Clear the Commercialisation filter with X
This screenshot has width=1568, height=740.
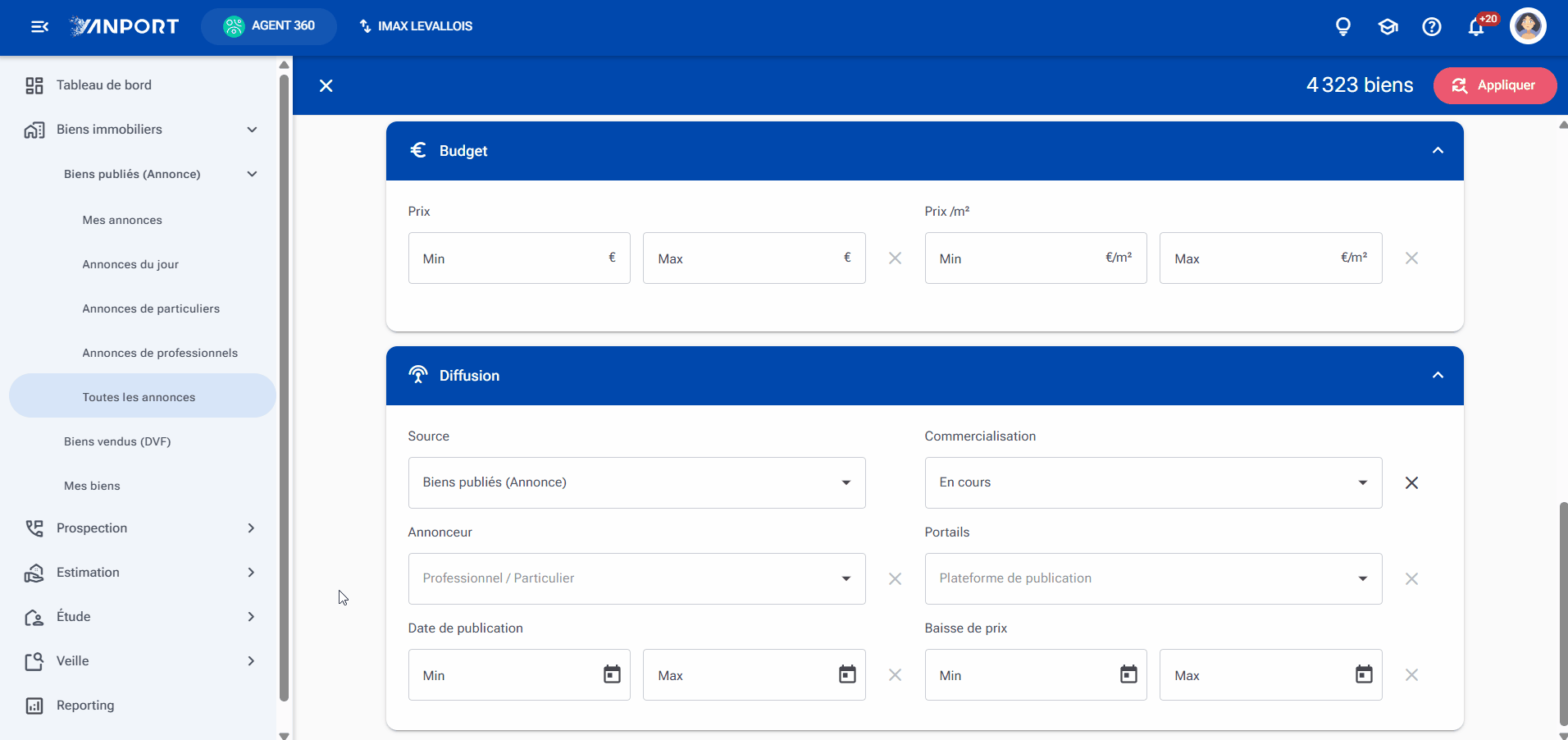click(x=1411, y=482)
